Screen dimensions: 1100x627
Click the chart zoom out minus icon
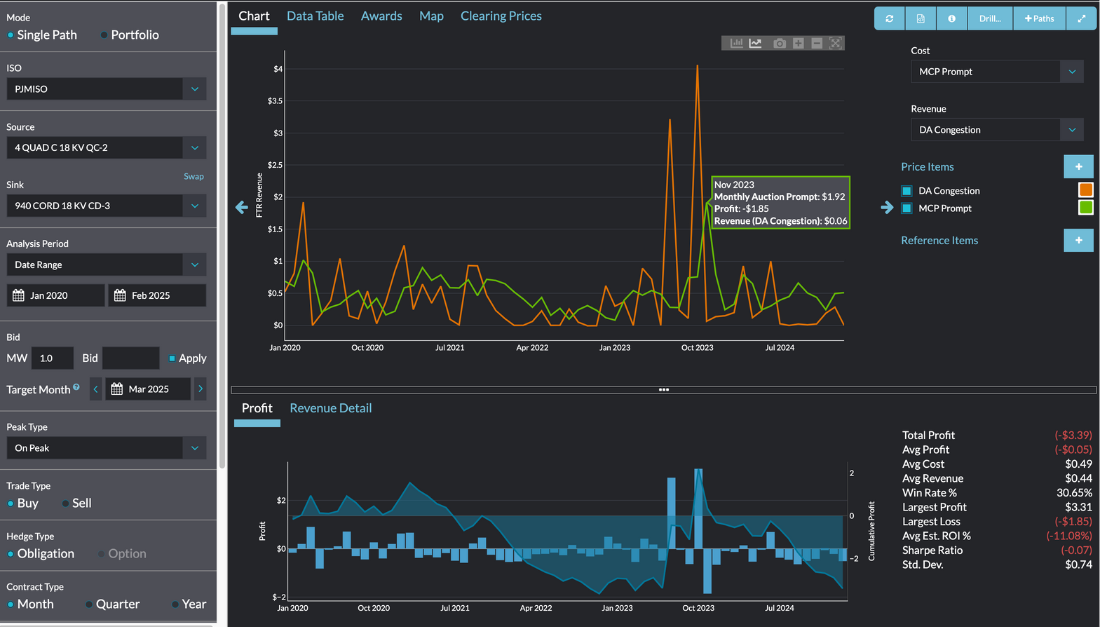pyautogui.click(x=817, y=43)
